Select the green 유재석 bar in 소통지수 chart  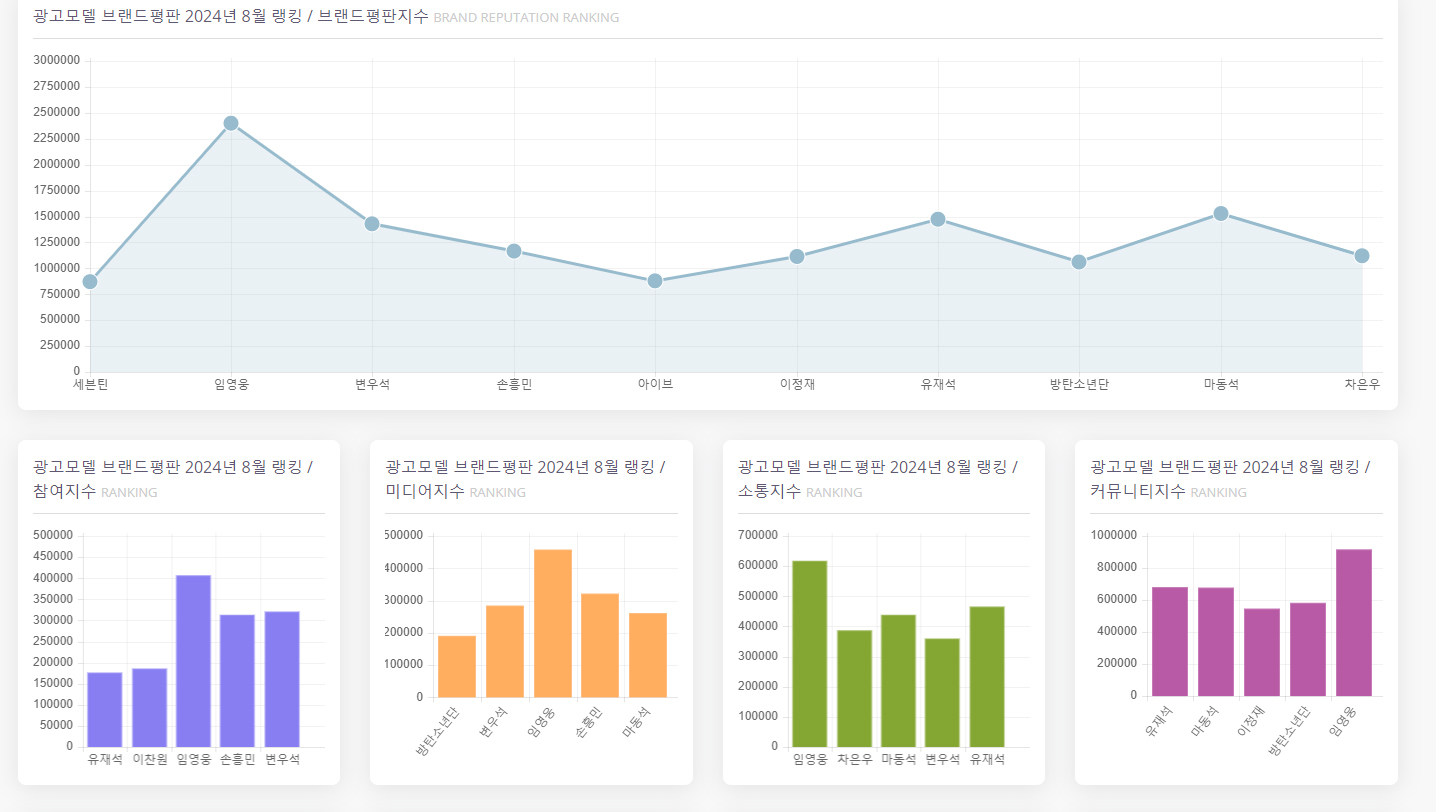(986, 676)
